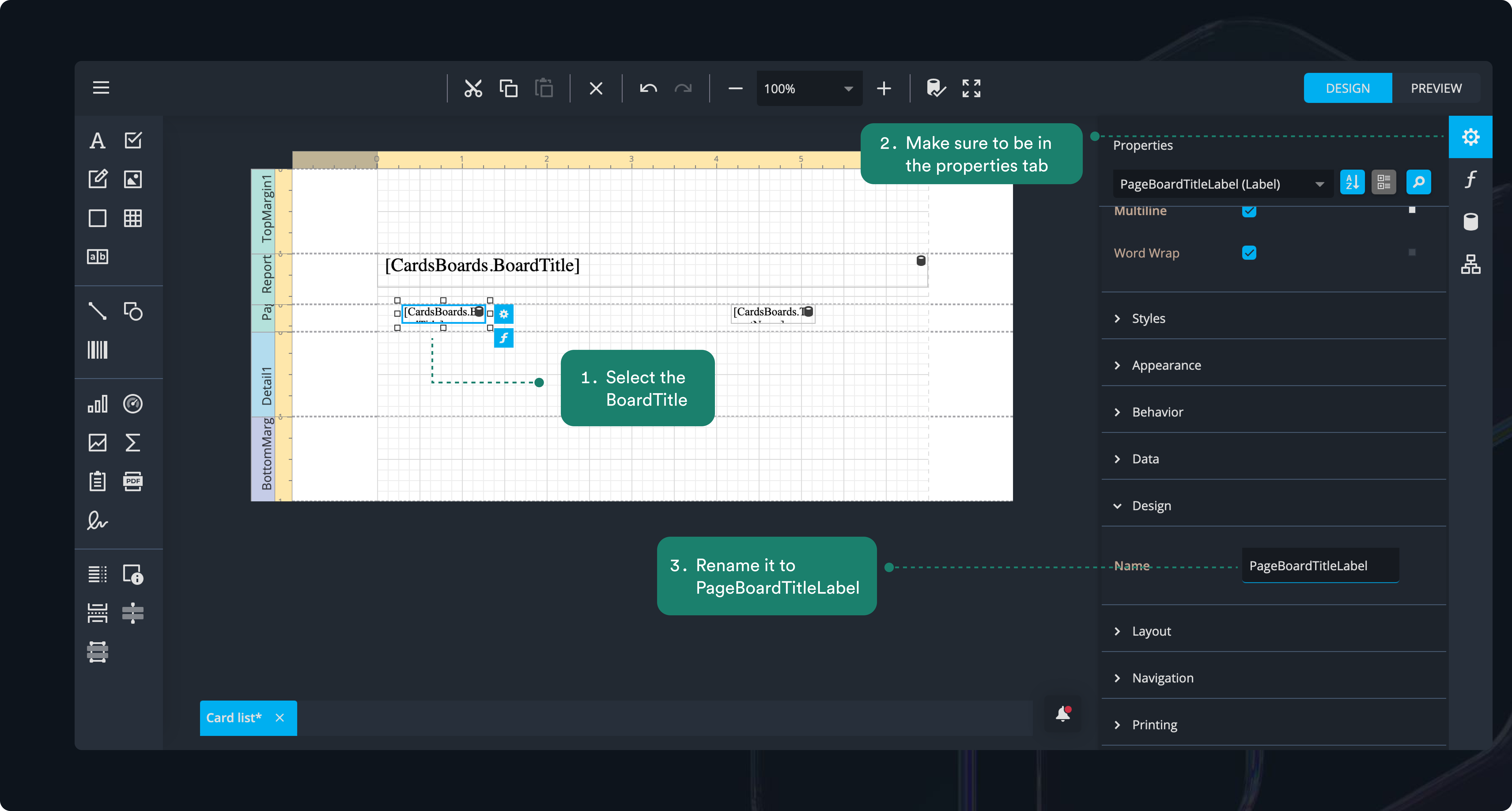
Task: Click the properties search magnifier button
Action: (x=1419, y=182)
